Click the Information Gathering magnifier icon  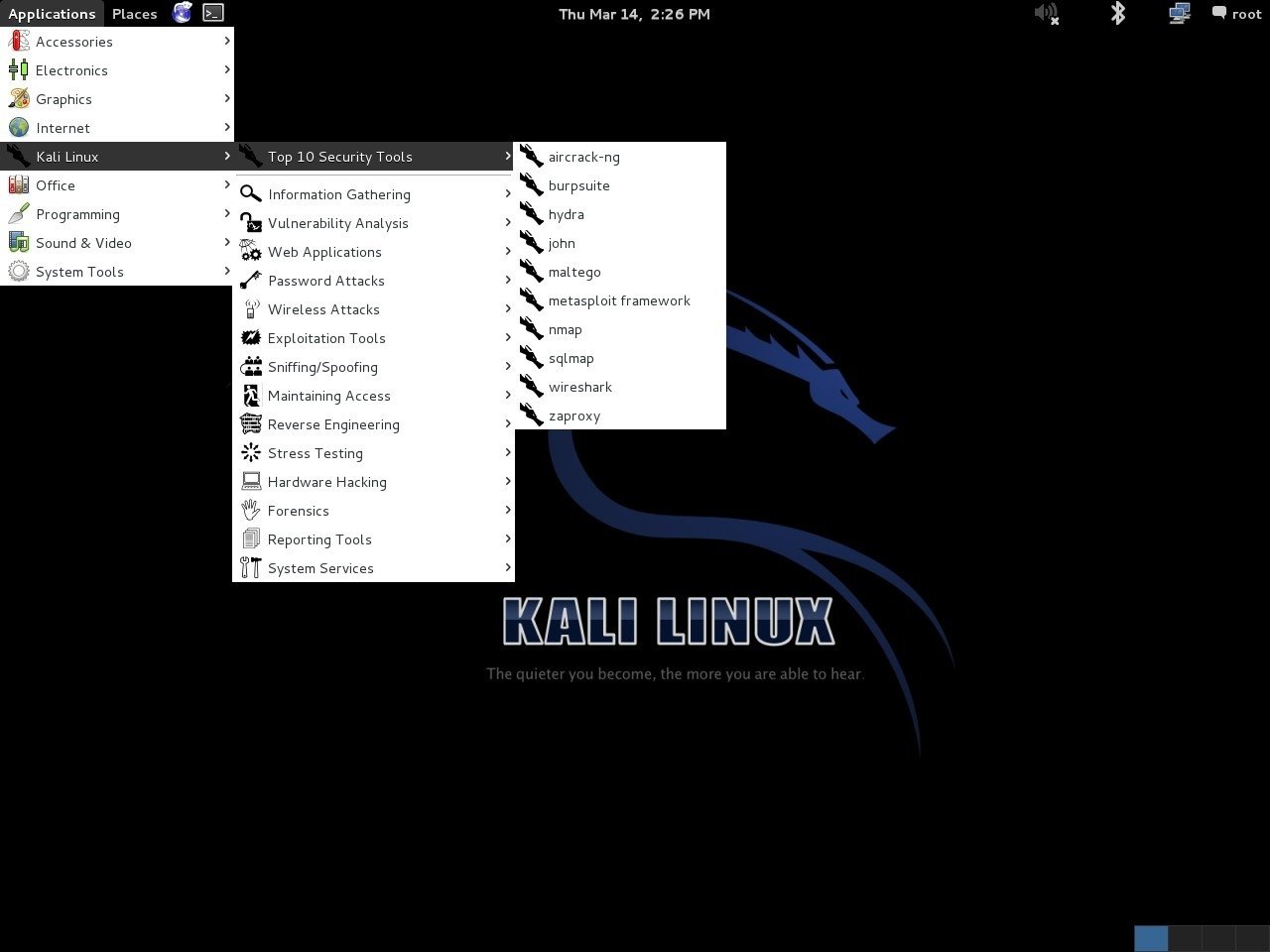(x=251, y=194)
